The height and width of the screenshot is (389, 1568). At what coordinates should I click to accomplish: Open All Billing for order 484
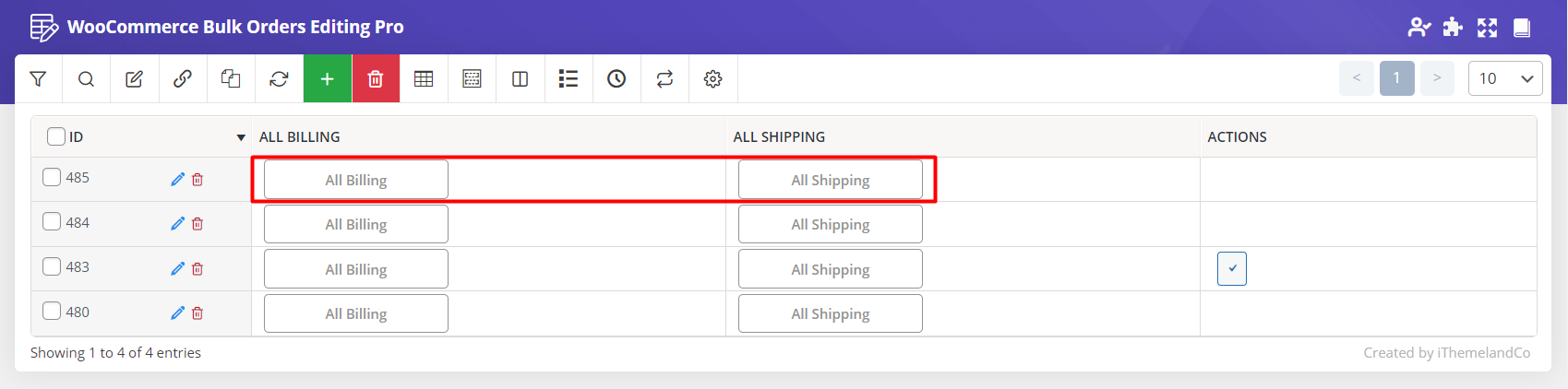tap(356, 224)
